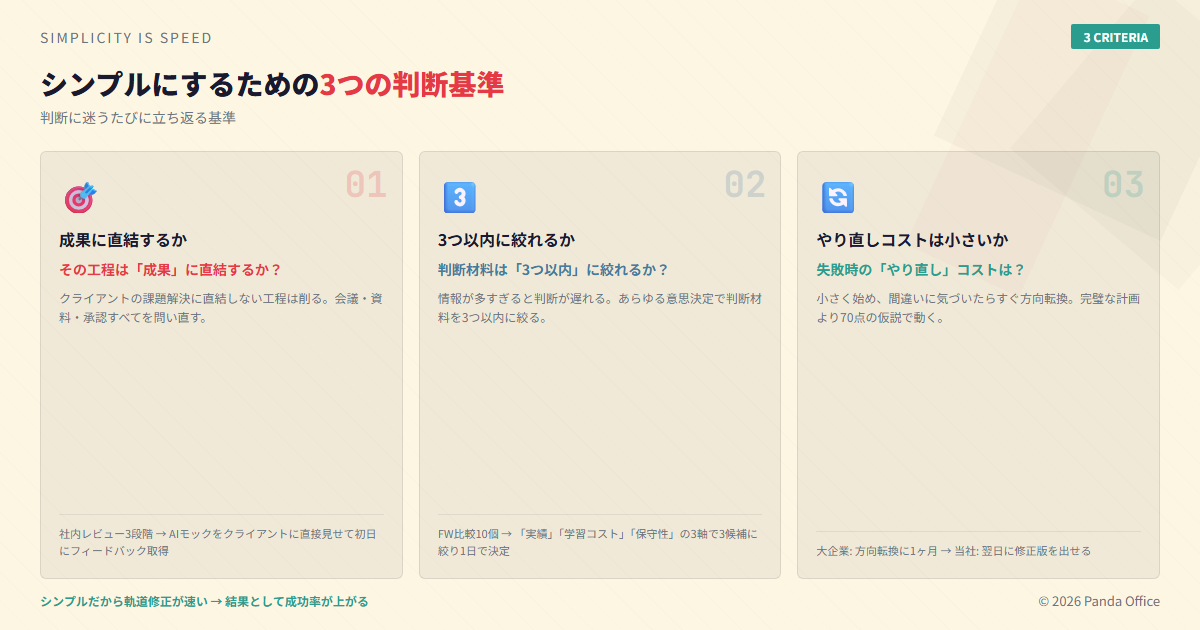Click the blue number 3 keycap icon
This screenshot has height=630, width=1200.
pyautogui.click(x=459, y=198)
